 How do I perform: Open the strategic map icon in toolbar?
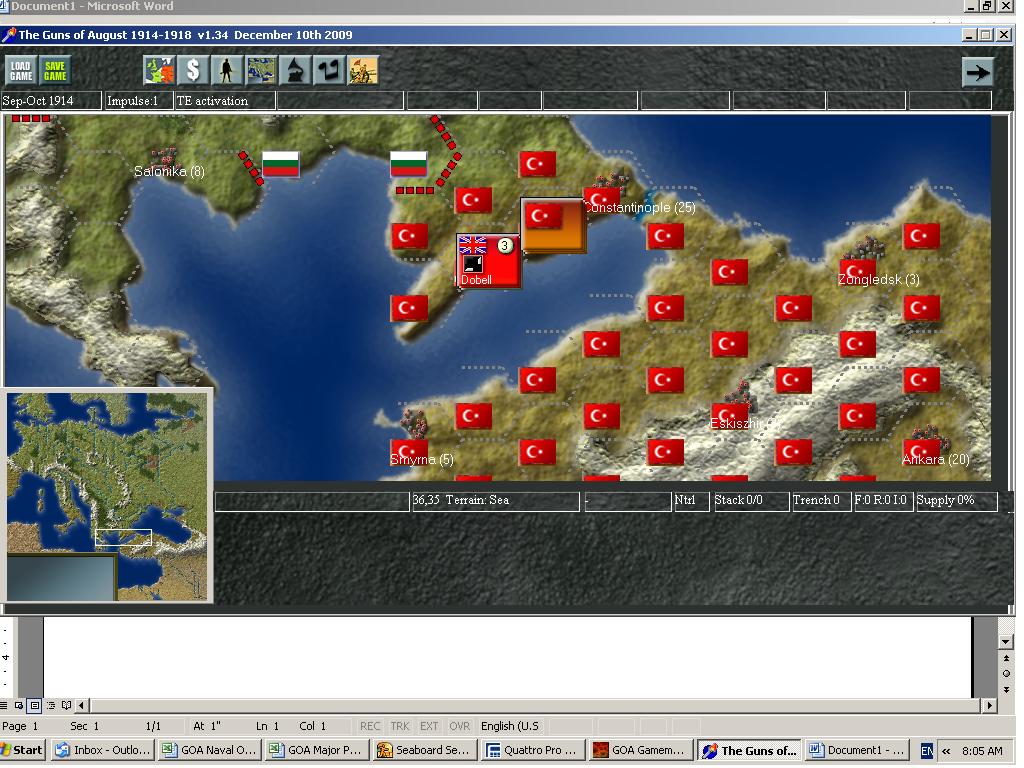[261, 71]
